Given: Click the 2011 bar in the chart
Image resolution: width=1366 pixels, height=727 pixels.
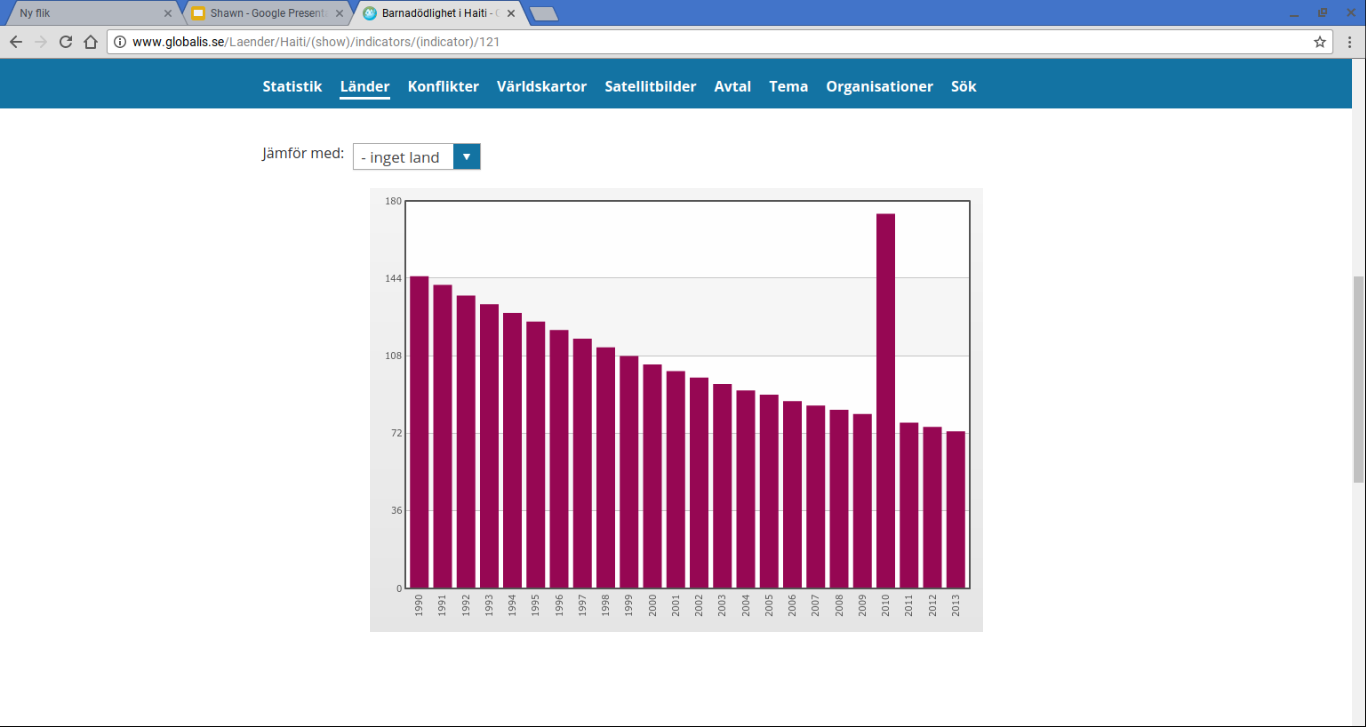Looking at the screenshot, I should (x=909, y=505).
